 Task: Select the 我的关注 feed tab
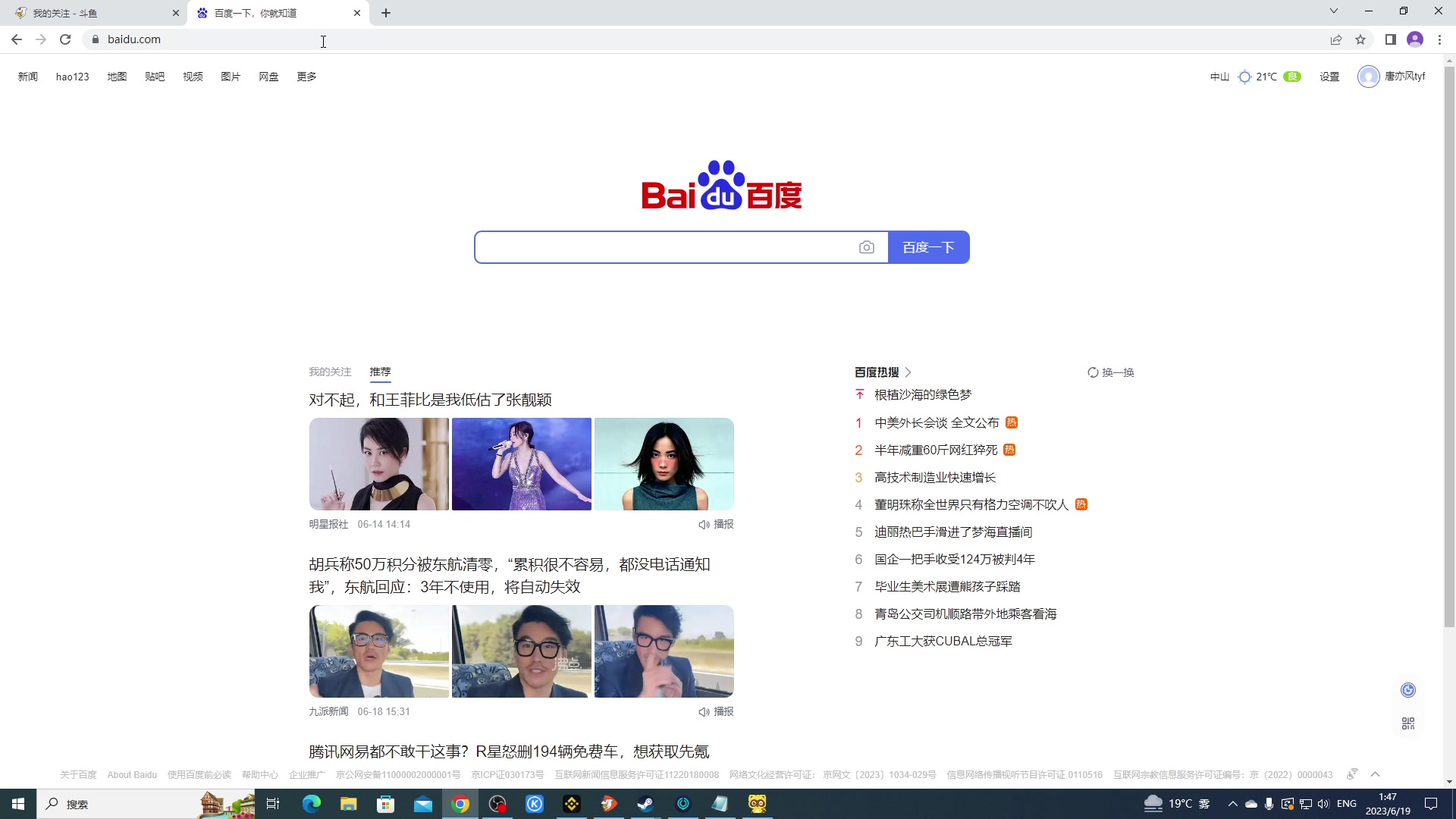pos(330,372)
